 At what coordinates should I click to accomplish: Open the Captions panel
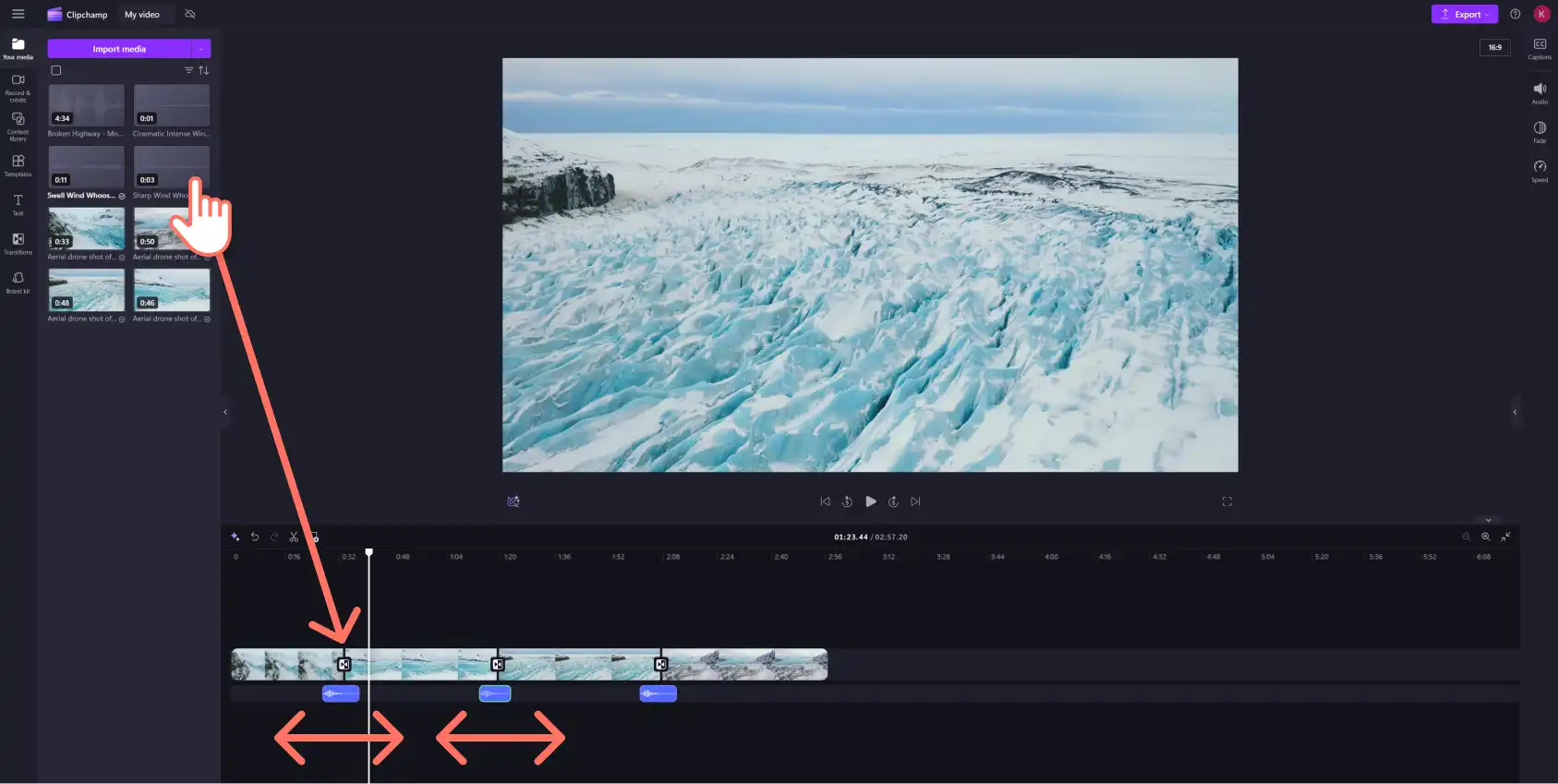click(1540, 49)
